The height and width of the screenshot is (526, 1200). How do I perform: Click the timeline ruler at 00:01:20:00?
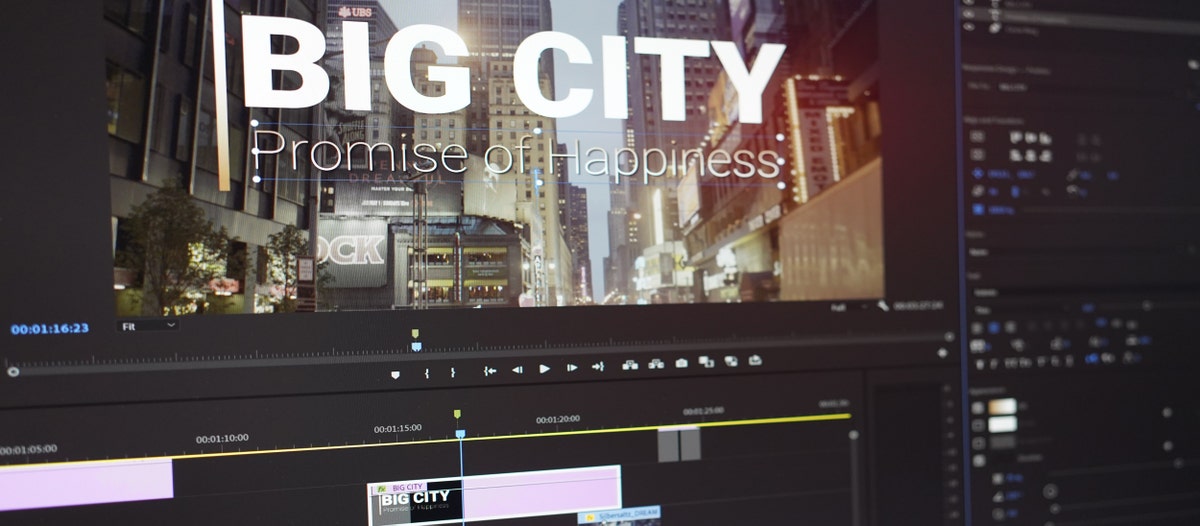tap(558, 420)
